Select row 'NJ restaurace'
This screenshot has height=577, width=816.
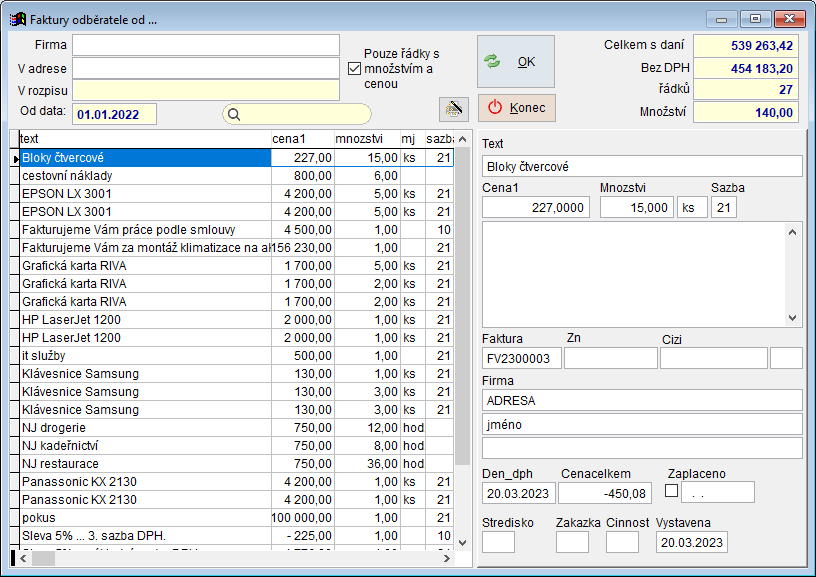(x=236, y=464)
